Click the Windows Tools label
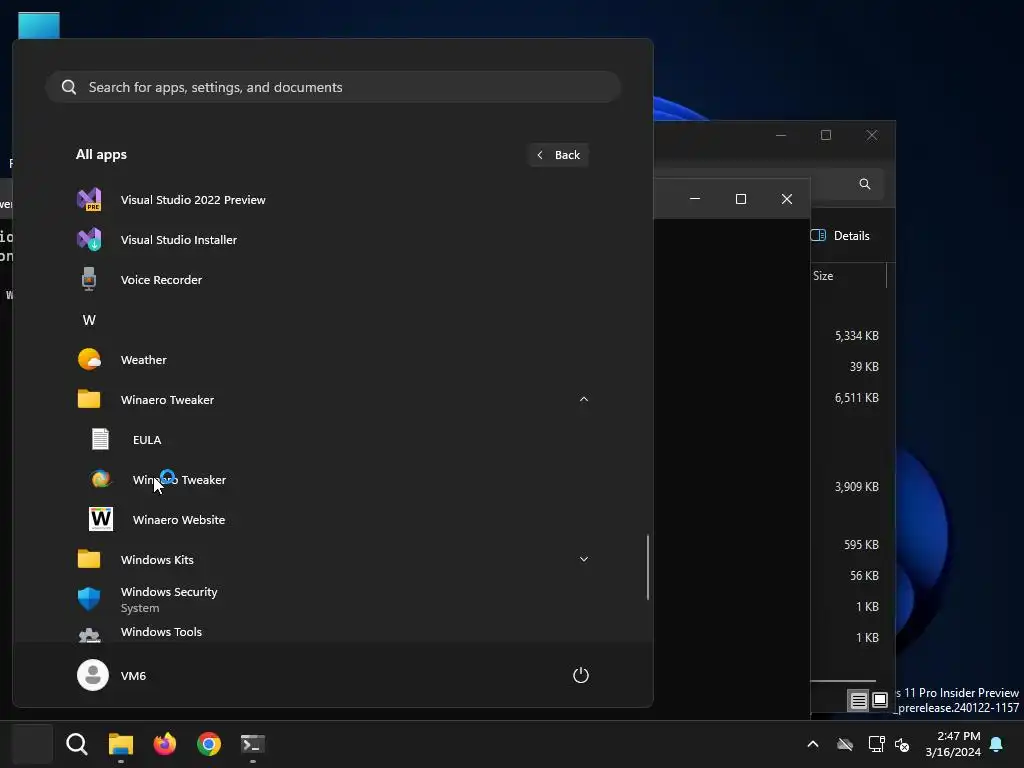This screenshot has width=1024, height=768. pyautogui.click(x=161, y=632)
